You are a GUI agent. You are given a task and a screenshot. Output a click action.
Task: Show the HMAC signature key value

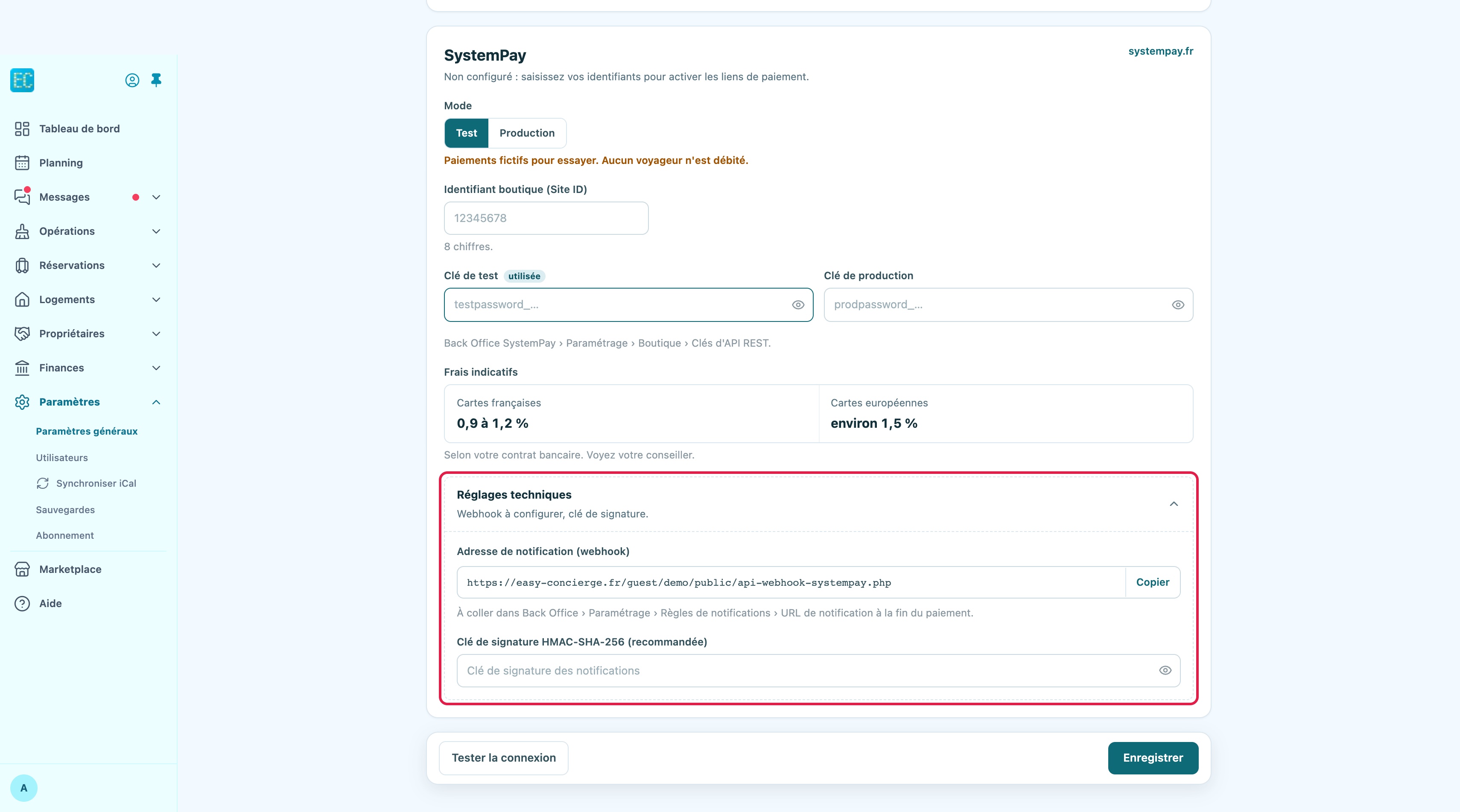pyautogui.click(x=1165, y=670)
